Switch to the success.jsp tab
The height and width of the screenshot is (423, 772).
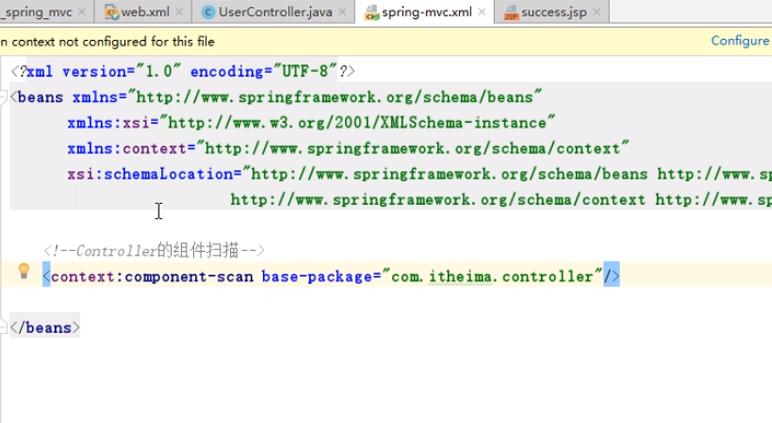click(x=554, y=12)
